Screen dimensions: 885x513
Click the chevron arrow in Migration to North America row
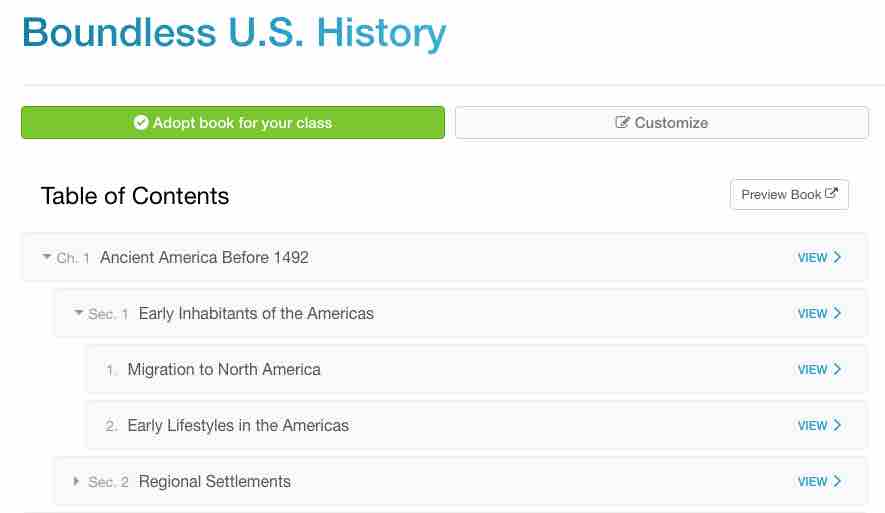(837, 369)
